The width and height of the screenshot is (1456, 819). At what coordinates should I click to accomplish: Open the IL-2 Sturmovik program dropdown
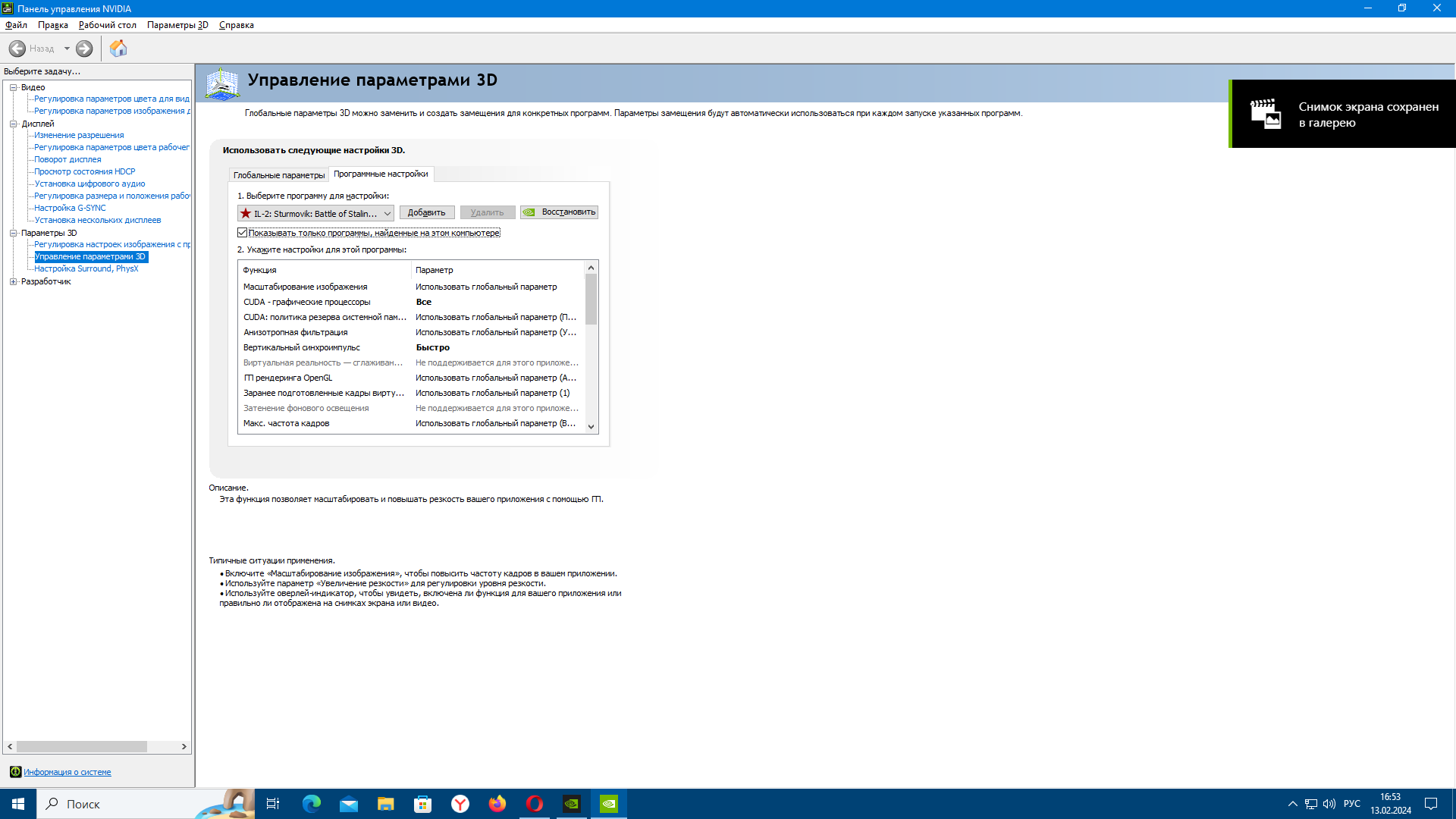click(x=315, y=213)
